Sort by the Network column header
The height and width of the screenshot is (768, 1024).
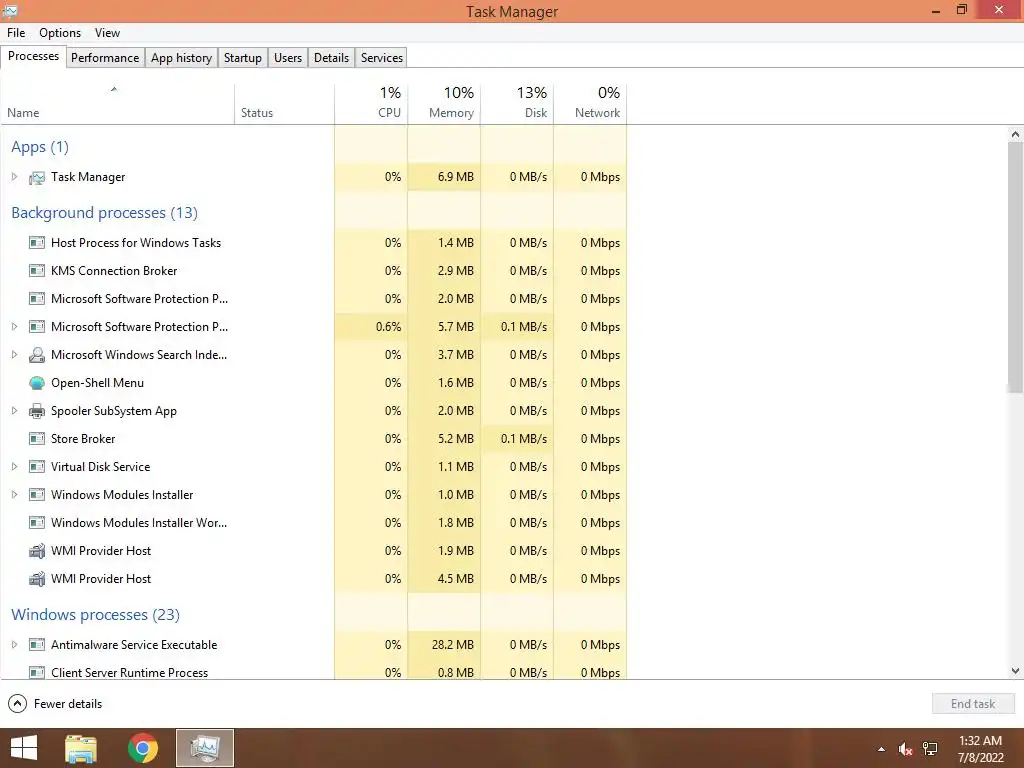(590, 104)
